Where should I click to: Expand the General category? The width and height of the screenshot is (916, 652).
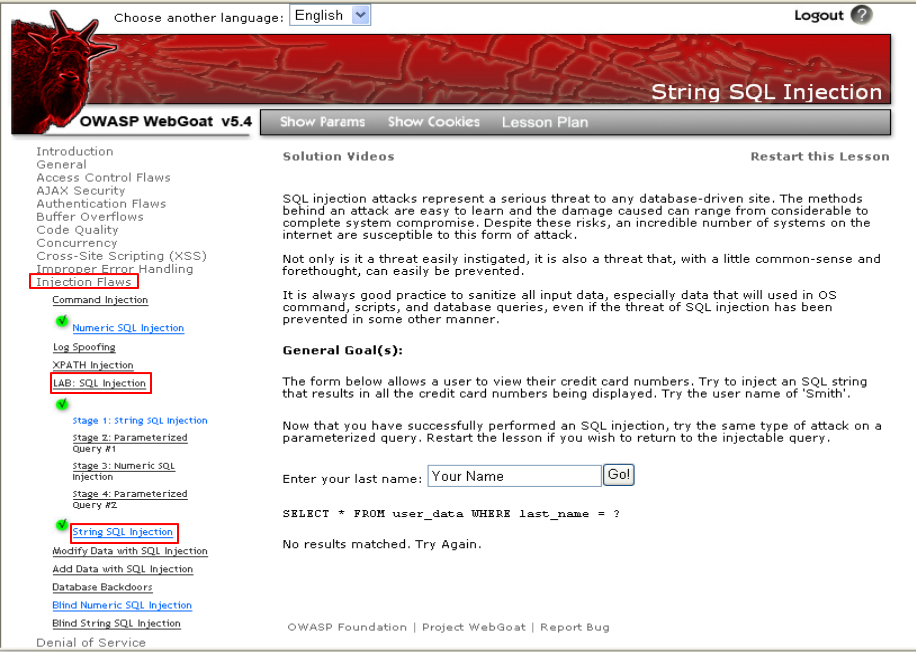coord(61,165)
